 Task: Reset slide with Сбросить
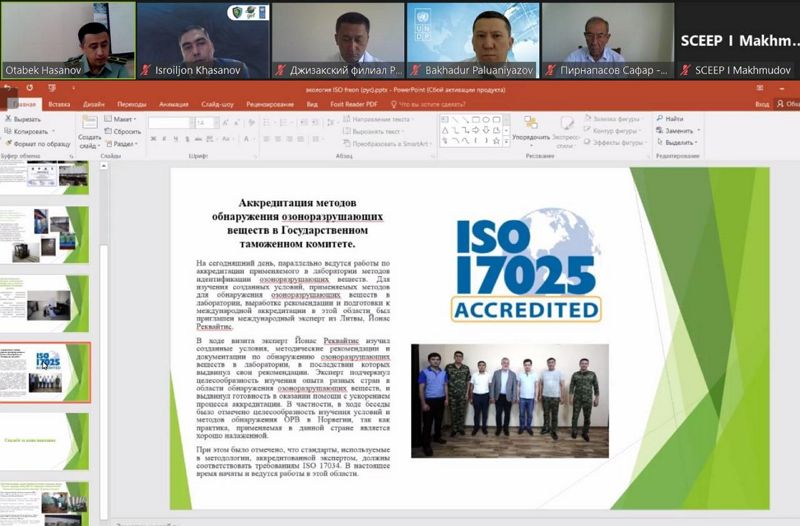tap(123, 132)
